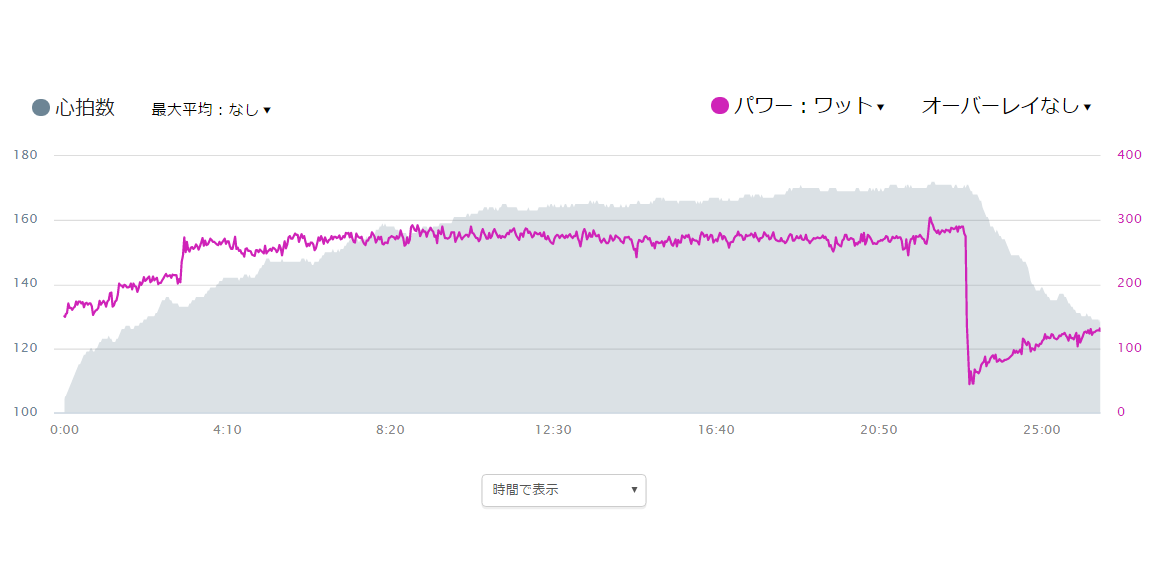This screenshot has height=574, width=1162.
Task: Open the パワー：ワット metric dropdown
Action: (809, 106)
